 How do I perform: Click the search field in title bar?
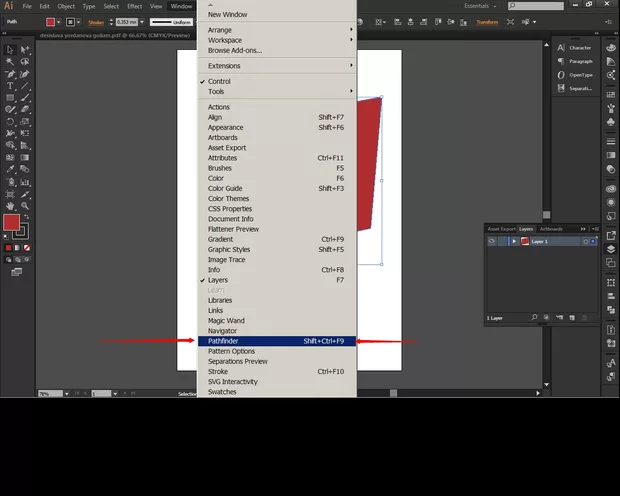(536, 6)
